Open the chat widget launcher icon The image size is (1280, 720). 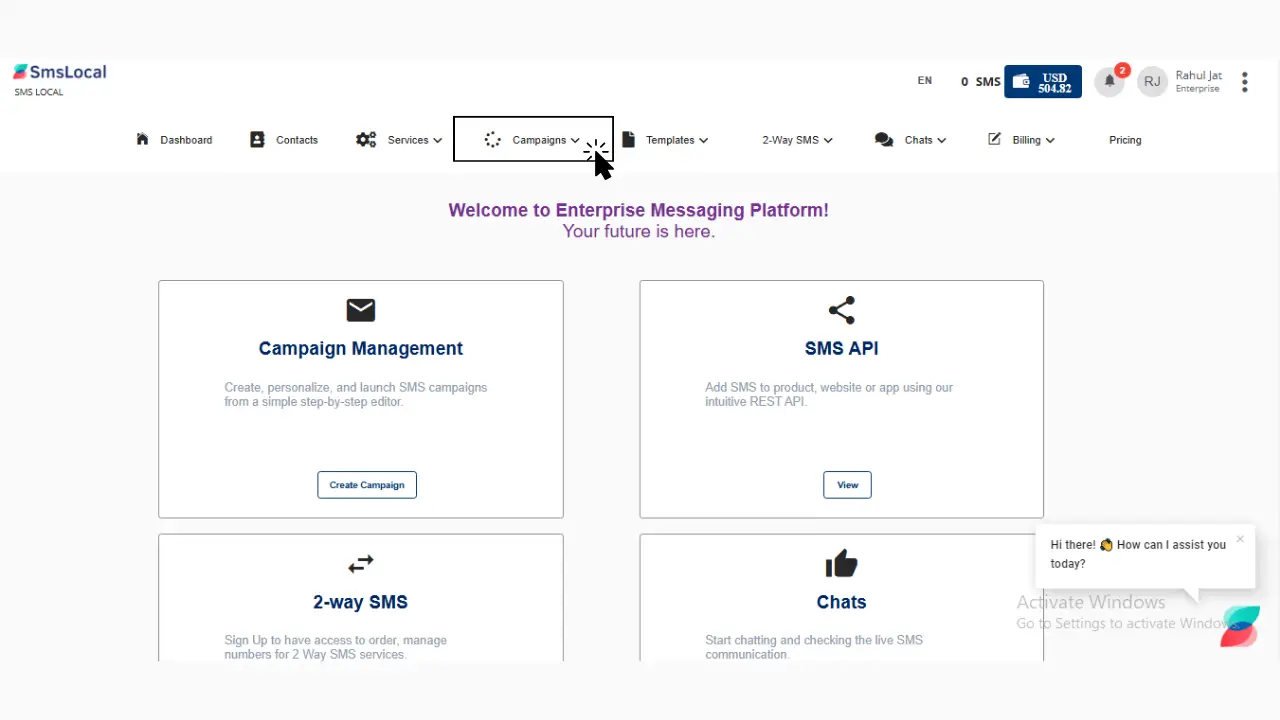1240,626
